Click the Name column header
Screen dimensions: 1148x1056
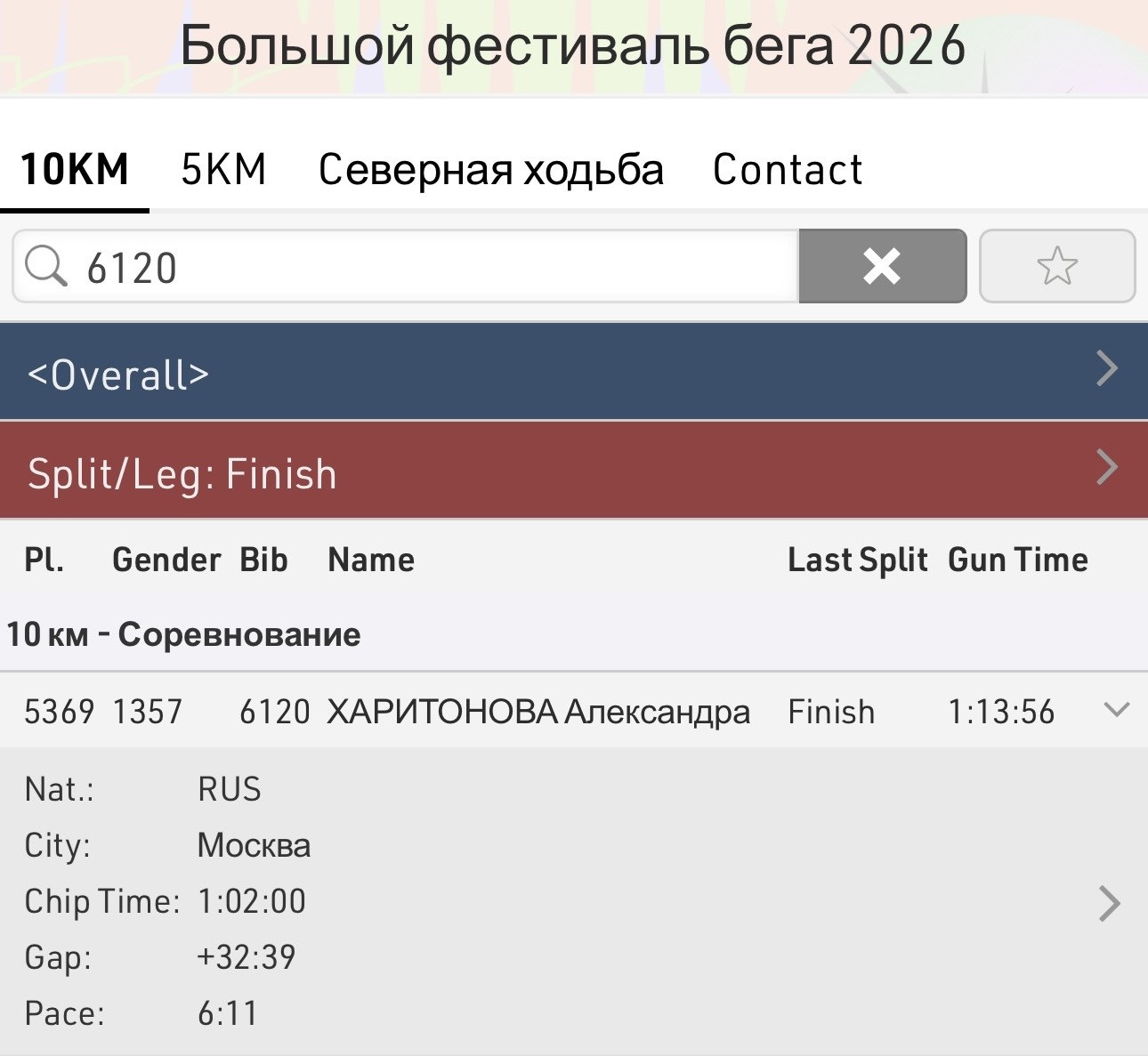click(371, 560)
